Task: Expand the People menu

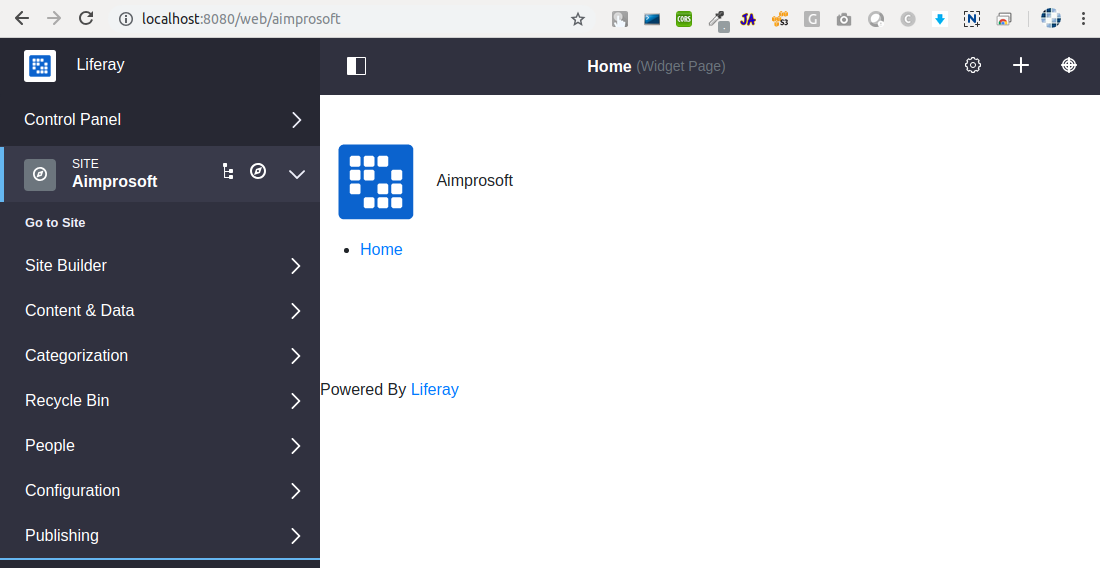Action: (x=296, y=445)
